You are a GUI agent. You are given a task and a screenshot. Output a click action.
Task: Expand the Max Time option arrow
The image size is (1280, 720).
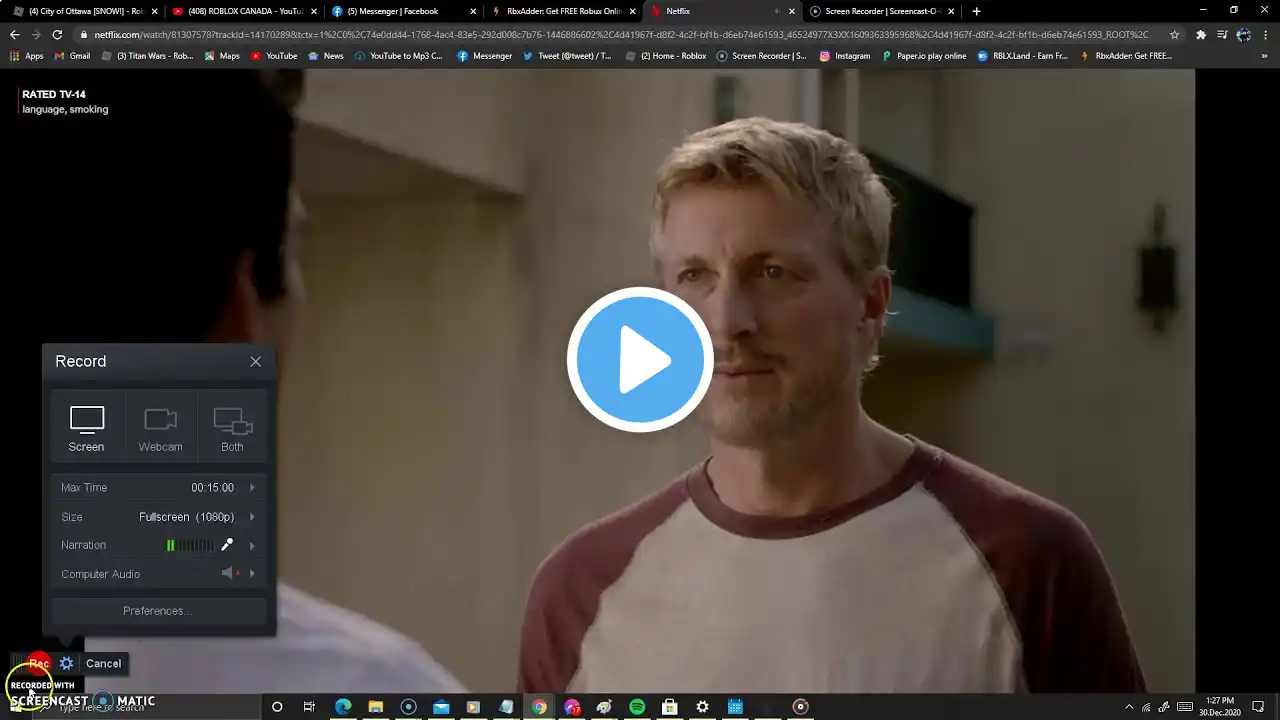(252, 488)
